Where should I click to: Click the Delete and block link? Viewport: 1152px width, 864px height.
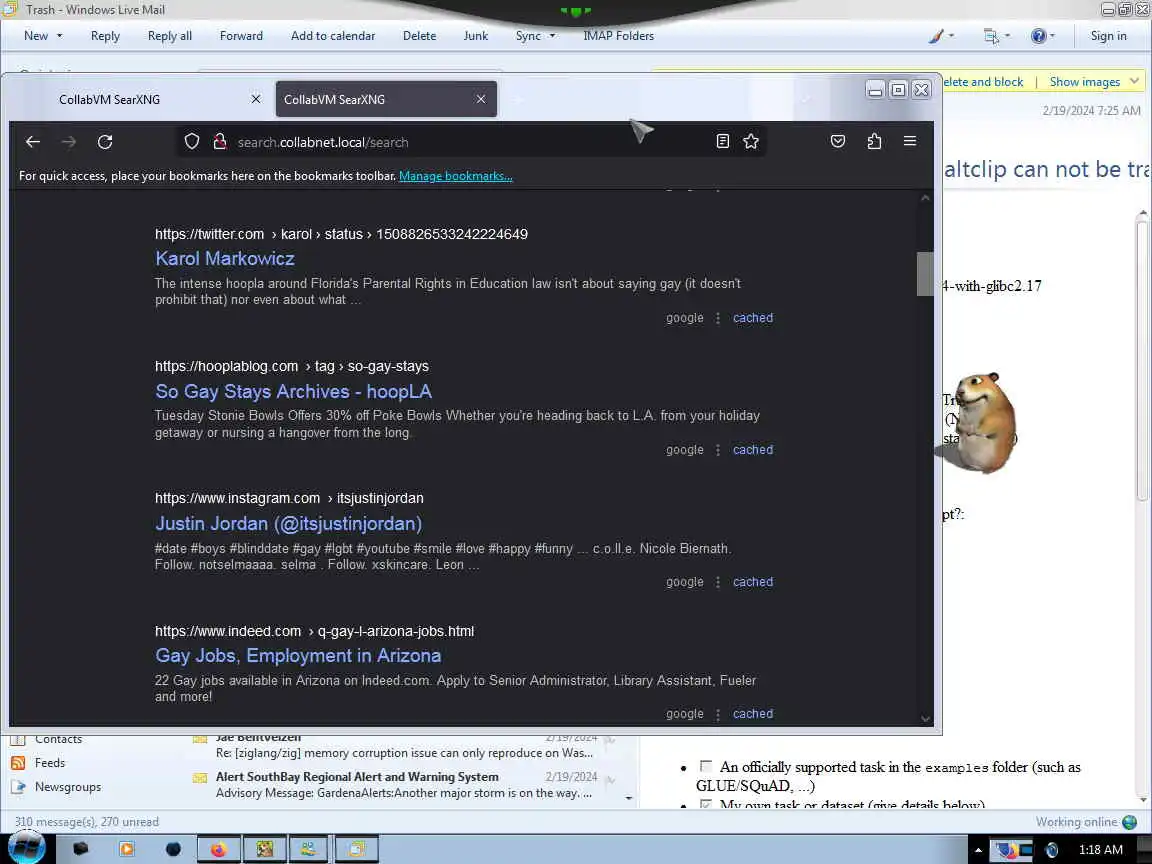tap(983, 82)
